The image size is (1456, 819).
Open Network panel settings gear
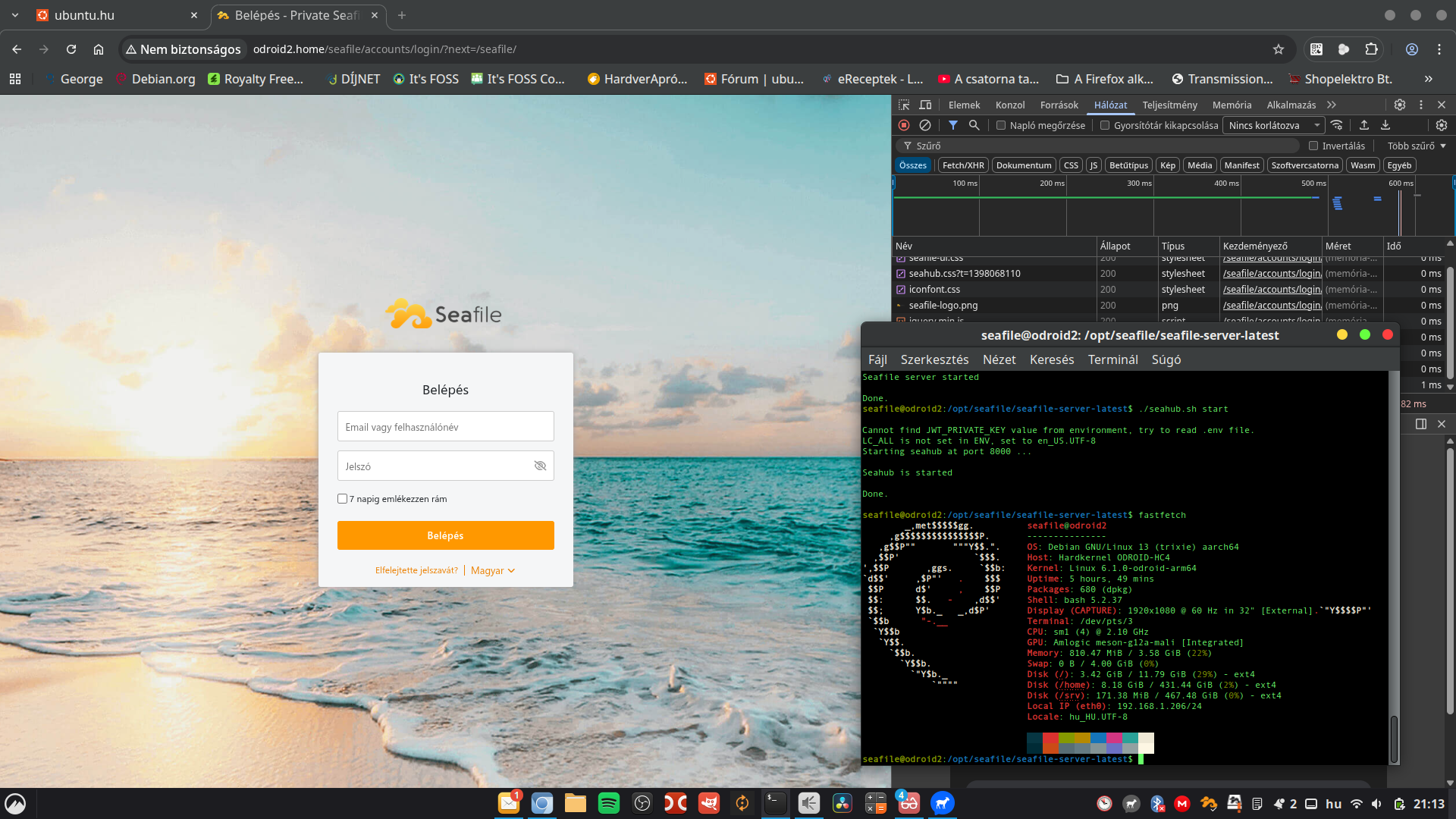[1442, 125]
